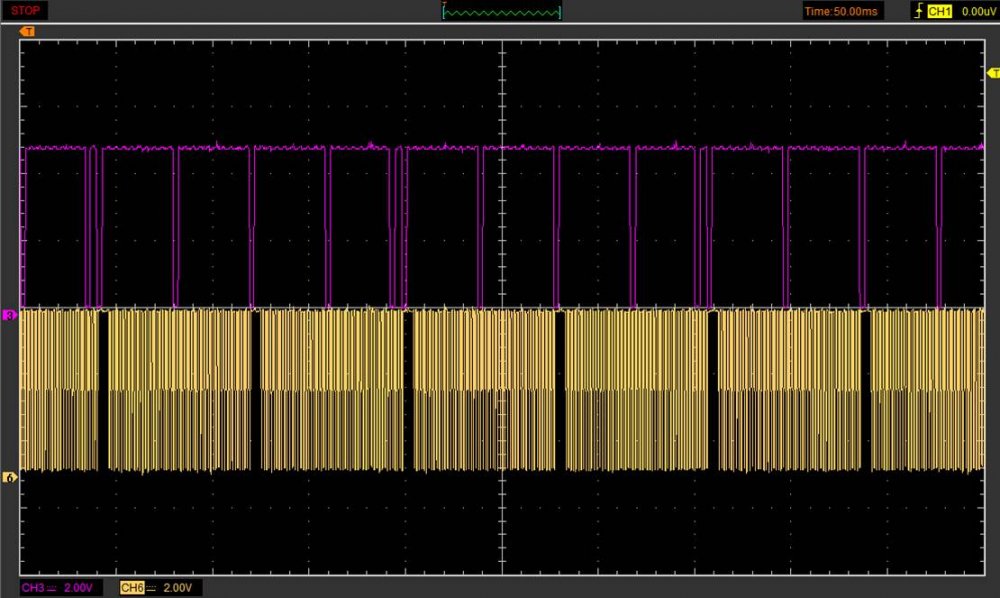This screenshot has height=598, width=1000.
Task: Select the highlighted CH6 channel label
Action: [x=131, y=587]
